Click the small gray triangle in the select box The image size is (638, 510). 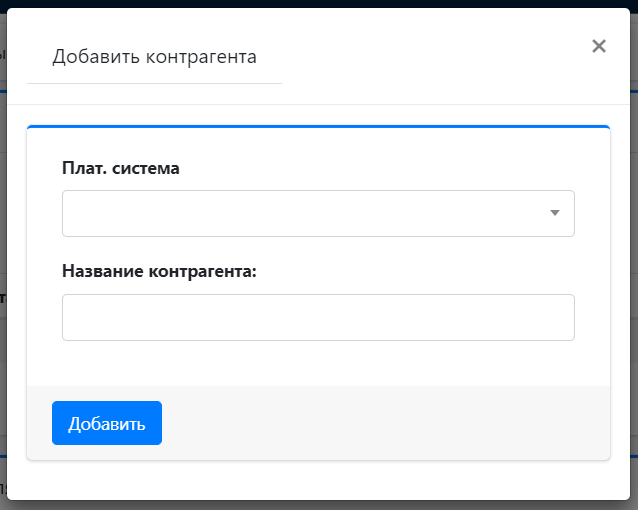pos(554,213)
